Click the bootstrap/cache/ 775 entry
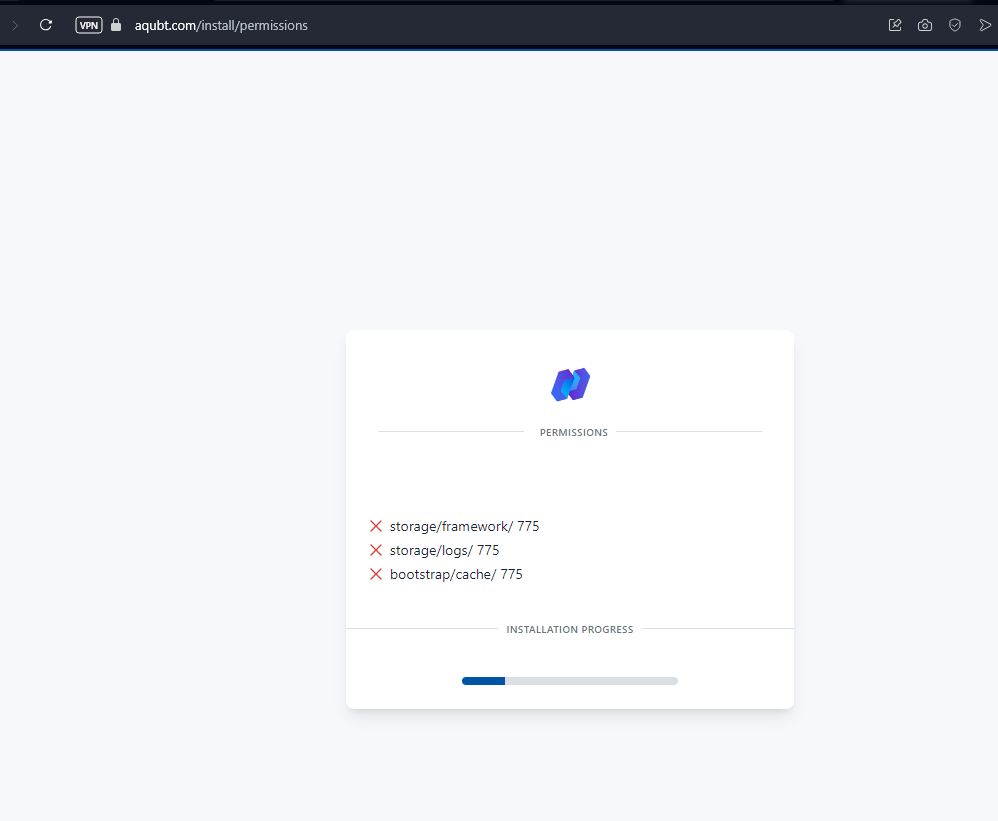This screenshot has height=821, width=998. point(456,574)
